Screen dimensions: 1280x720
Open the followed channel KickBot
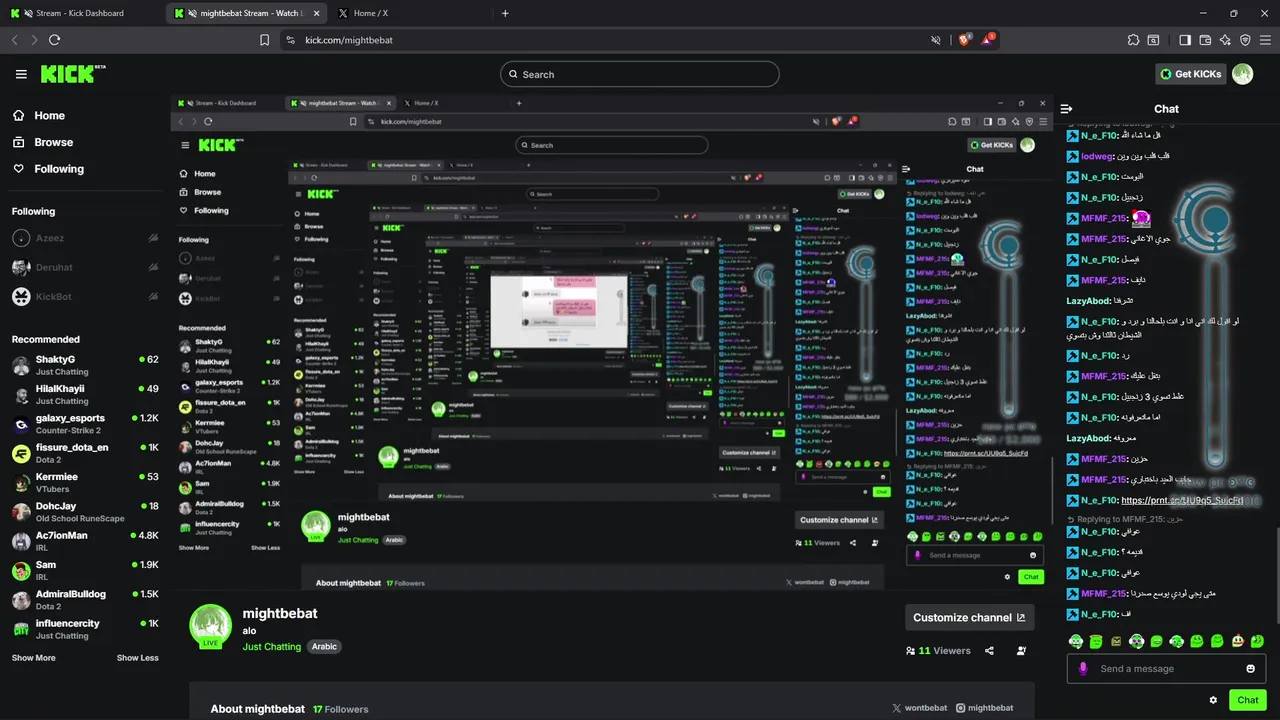click(85, 297)
